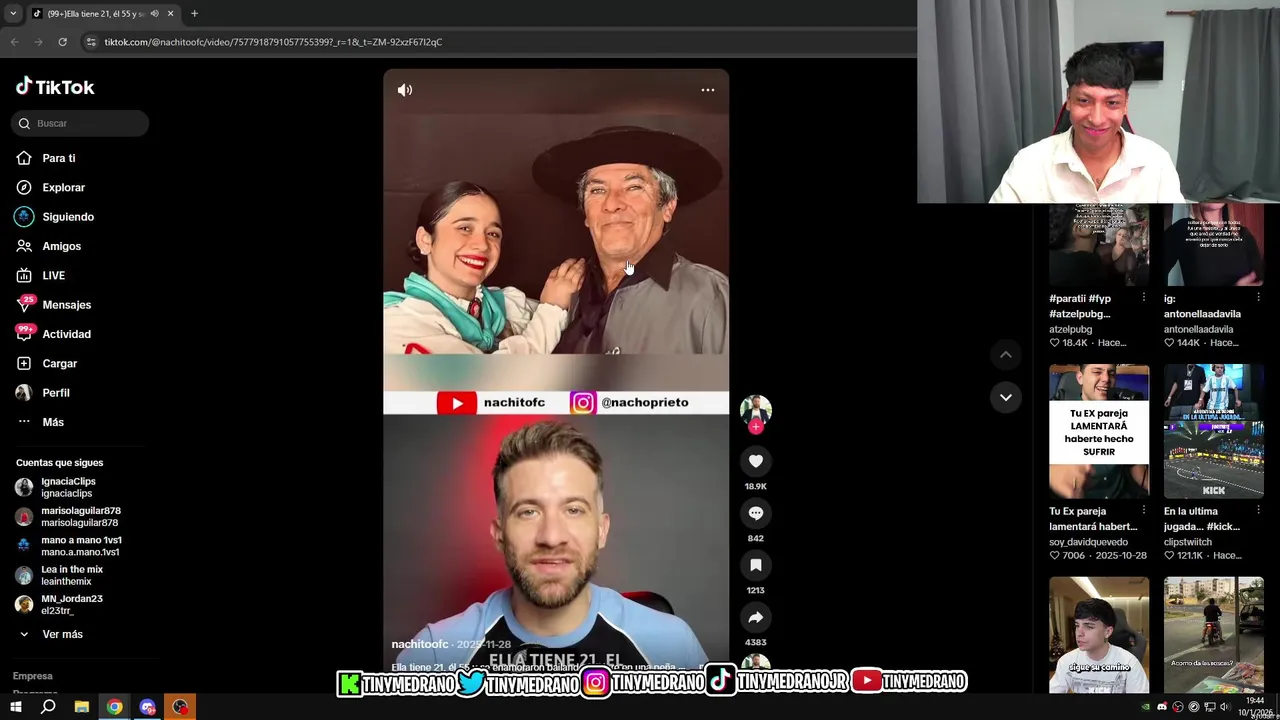Mute the tab via its audio icon
This screenshot has height=720, width=1280.
(154, 13)
